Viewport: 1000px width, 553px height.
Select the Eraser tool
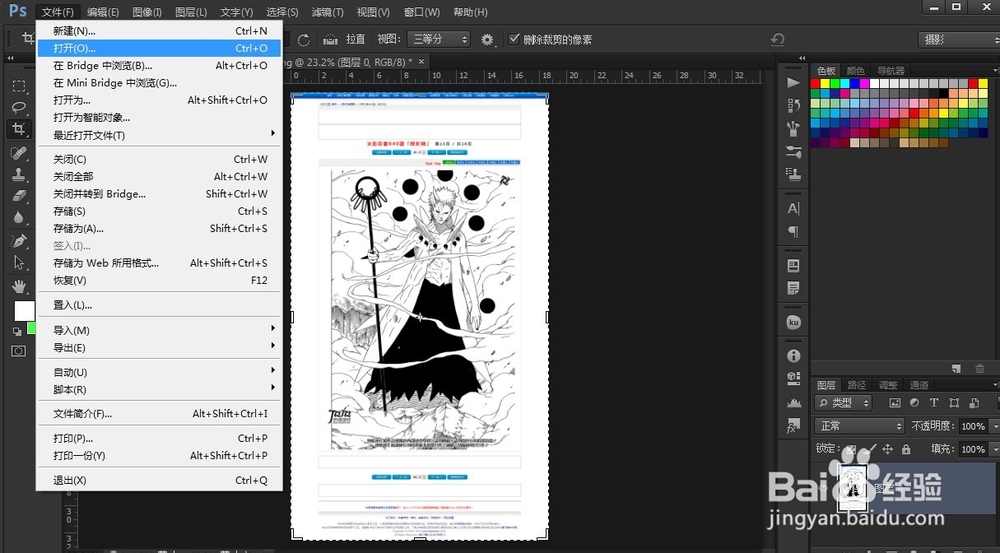(19, 195)
